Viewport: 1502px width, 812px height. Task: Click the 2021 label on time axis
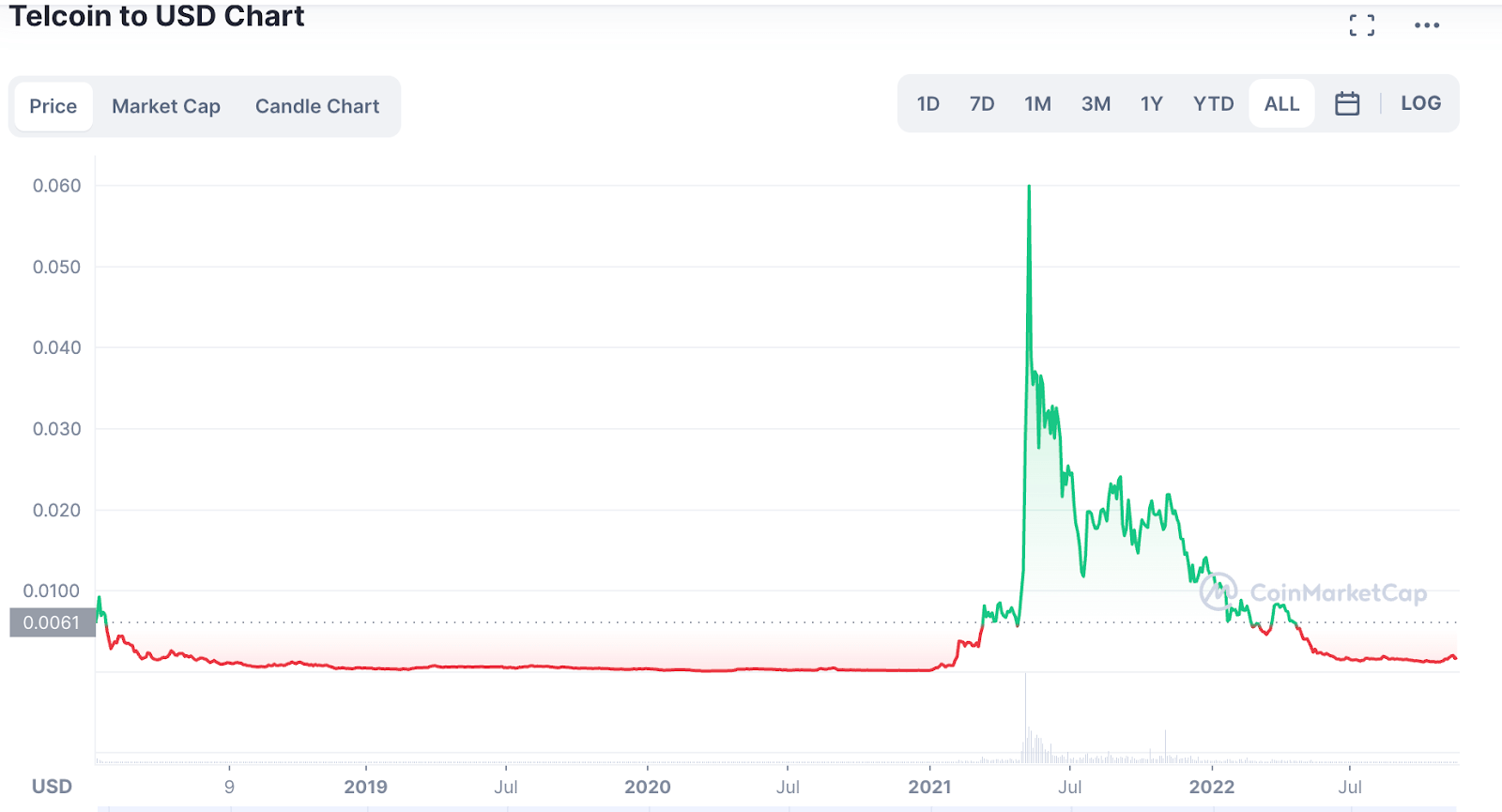click(929, 787)
